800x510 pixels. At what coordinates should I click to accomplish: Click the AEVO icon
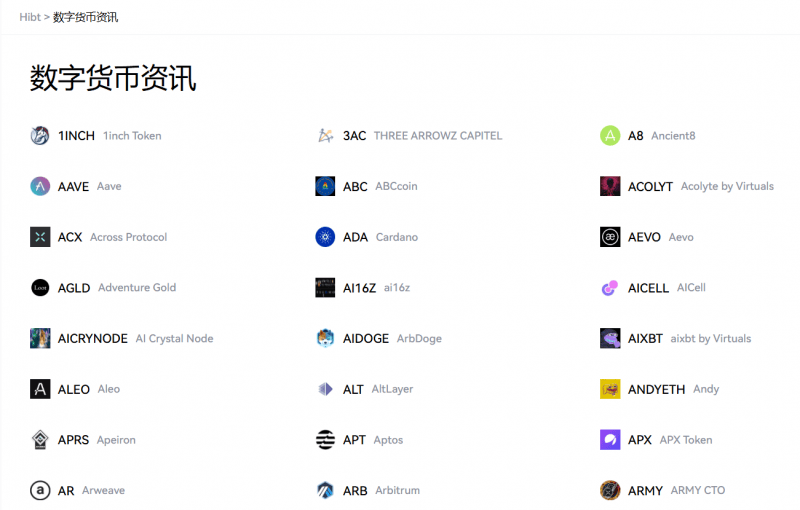[610, 237]
